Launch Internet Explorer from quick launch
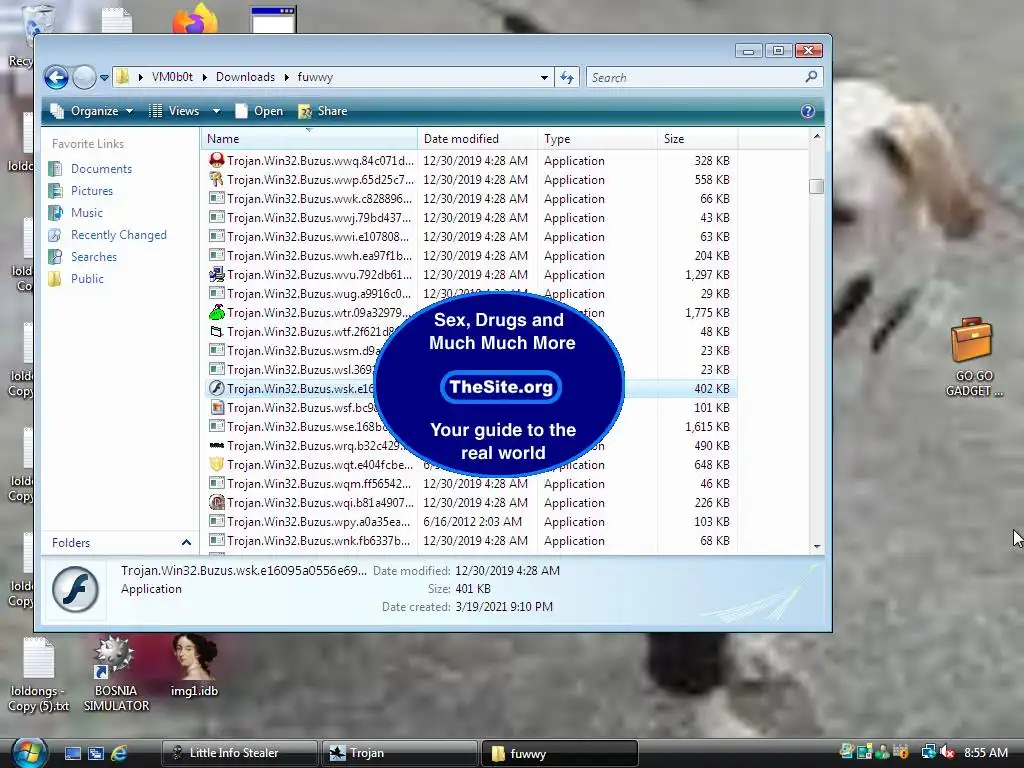Image resolution: width=1024 pixels, height=768 pixels. [x=118, y=753]
